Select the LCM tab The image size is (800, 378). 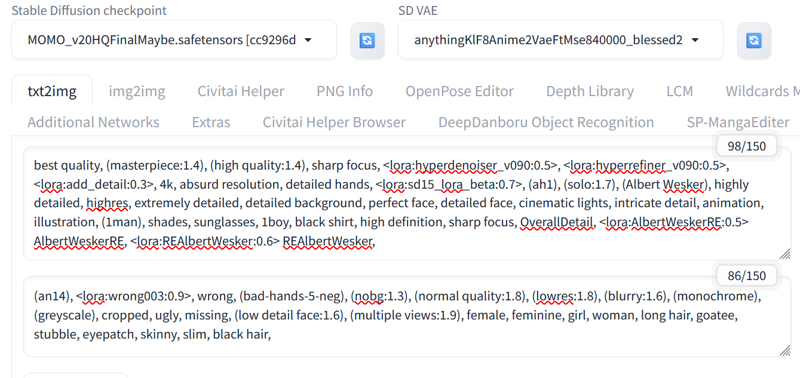coord(680,91)
